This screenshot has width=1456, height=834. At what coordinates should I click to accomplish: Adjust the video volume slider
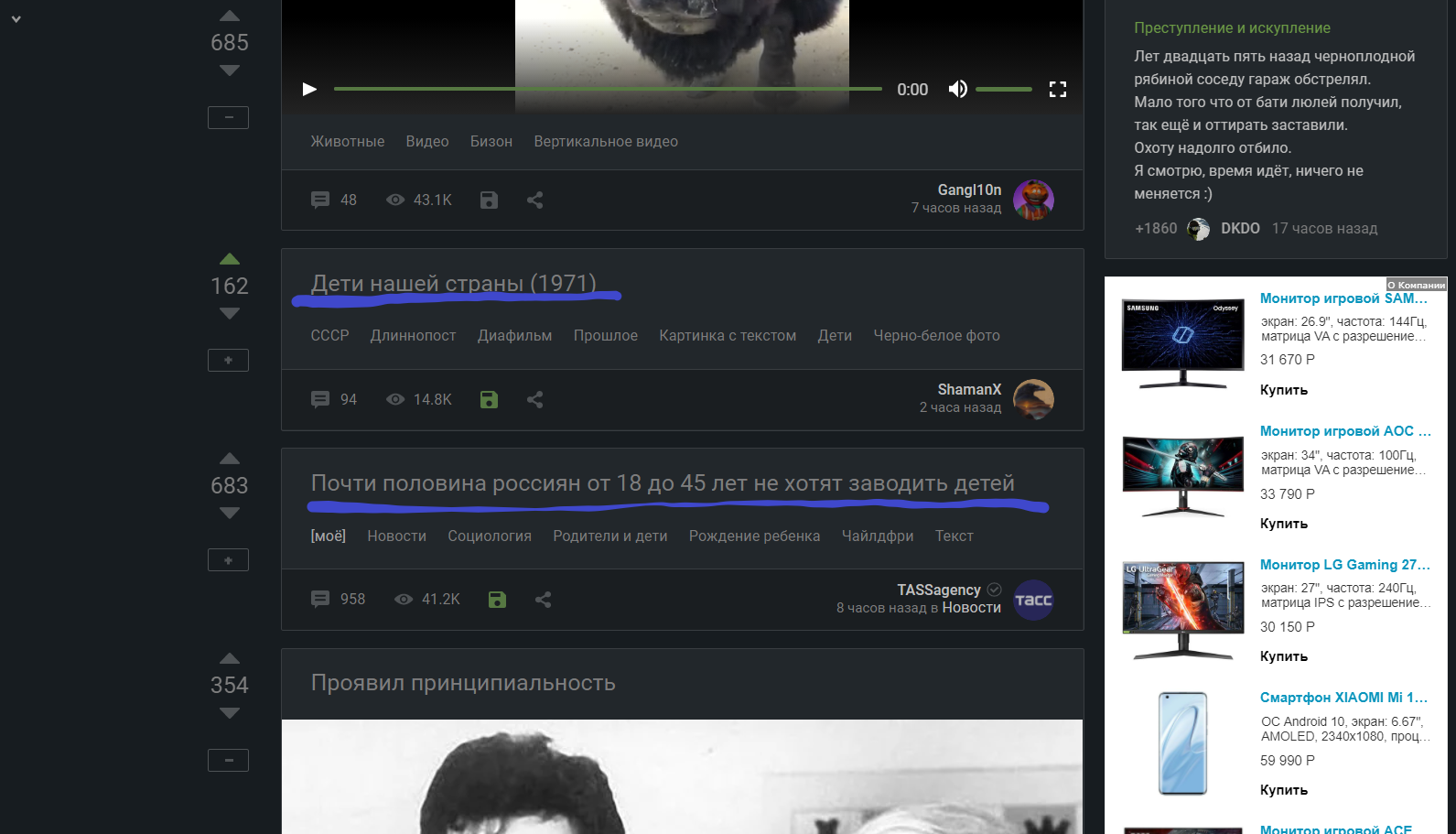(1003, 89)
